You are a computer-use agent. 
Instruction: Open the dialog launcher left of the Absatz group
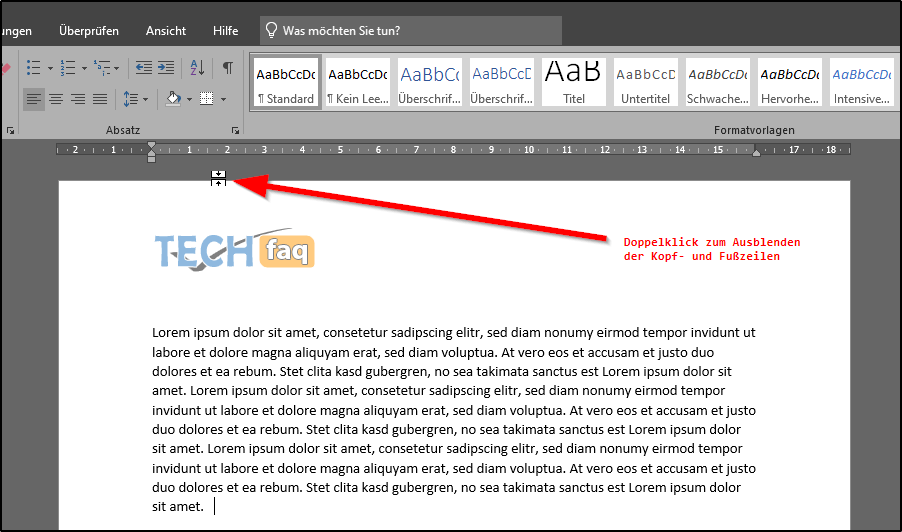click(10, 131)
